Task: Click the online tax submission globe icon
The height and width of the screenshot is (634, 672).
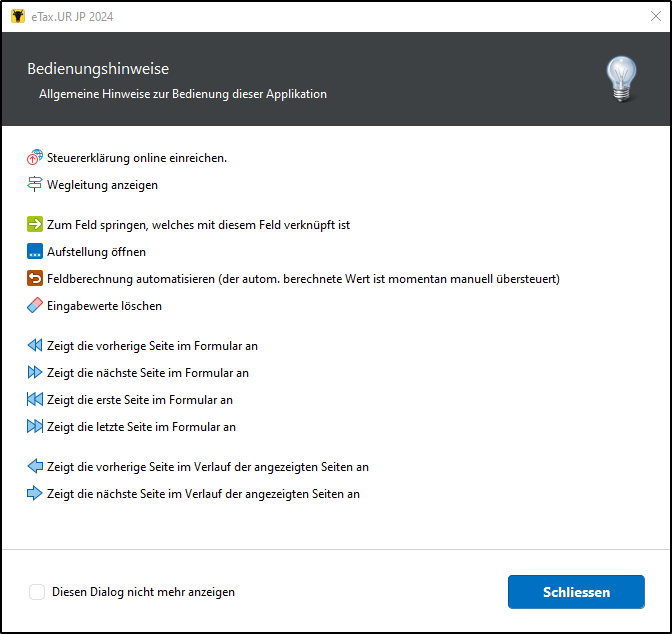Action: (x=35, y=157)
